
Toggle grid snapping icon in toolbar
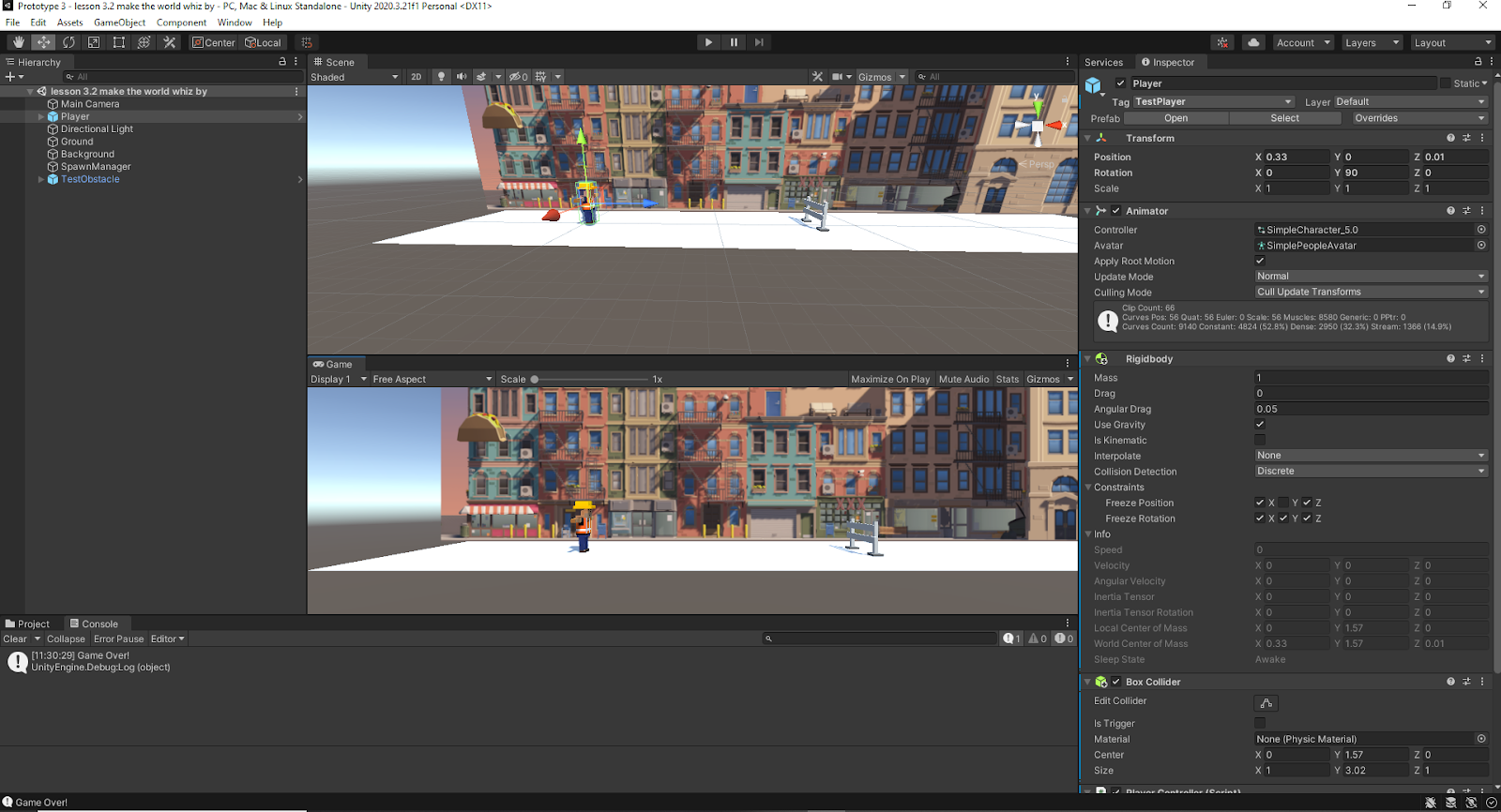[307, 42]
